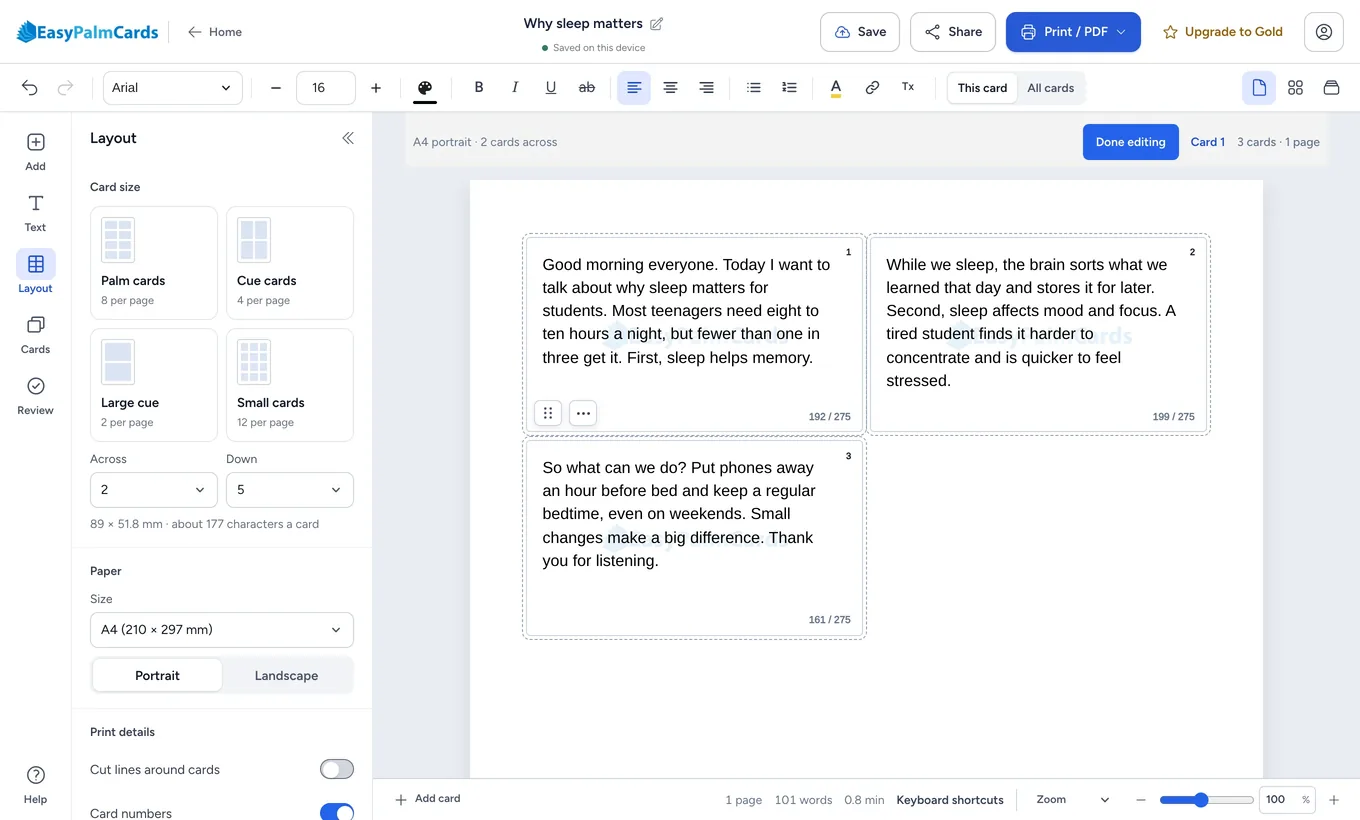Open the highlight color tool

[836, 88]
